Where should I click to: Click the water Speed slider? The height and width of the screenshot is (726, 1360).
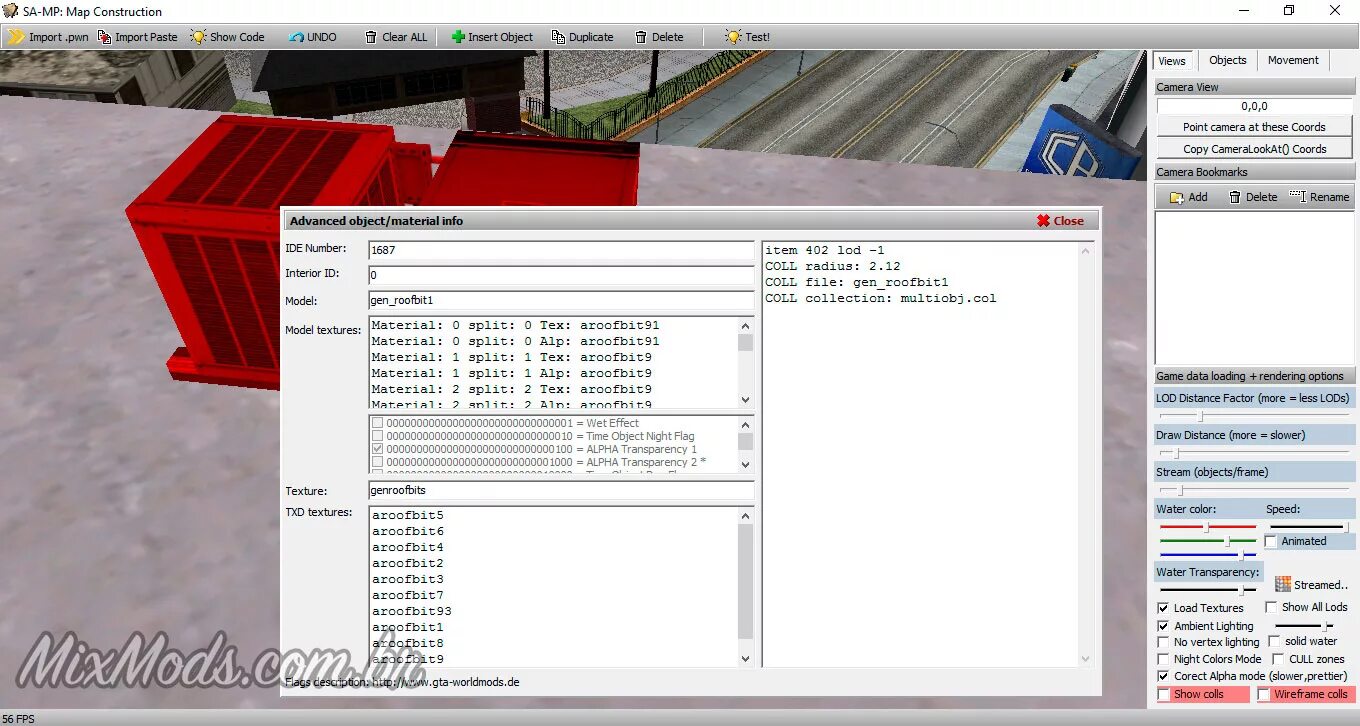[x=1309, y=527]
